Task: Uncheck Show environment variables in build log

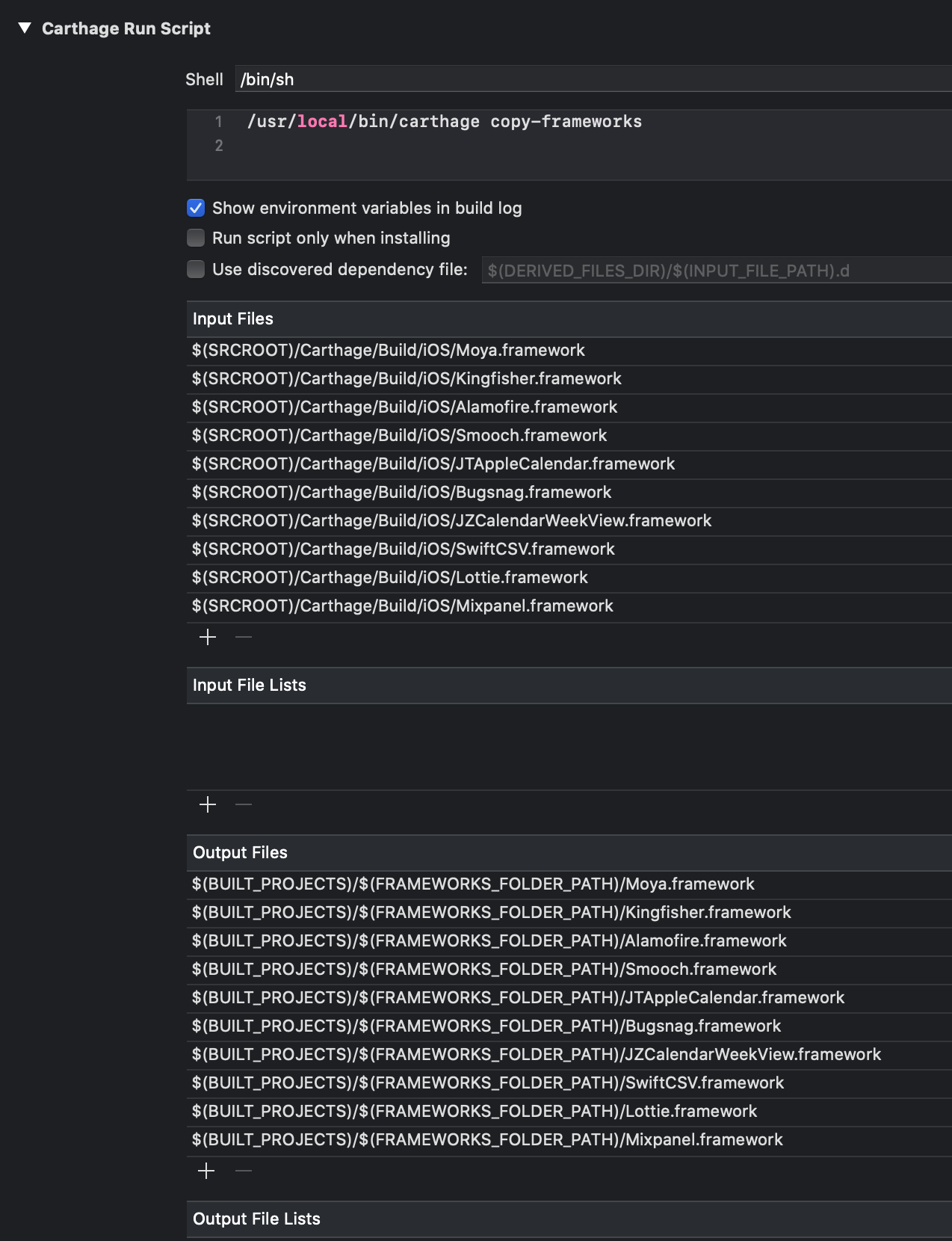Action: [196, 208]
